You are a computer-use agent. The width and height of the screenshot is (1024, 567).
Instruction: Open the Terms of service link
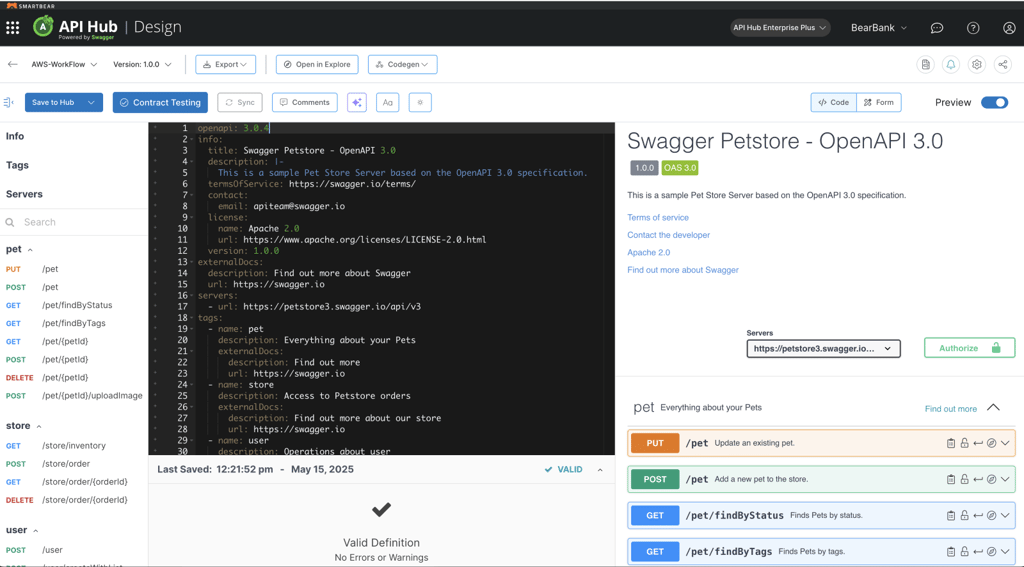[658, 218]
